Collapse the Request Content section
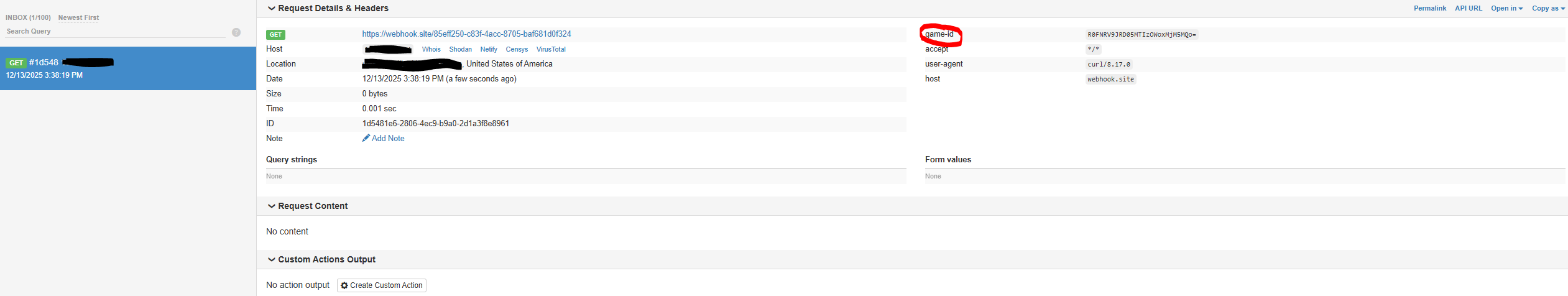Screen dimensions: 1568x296 (x=271, y=206)
